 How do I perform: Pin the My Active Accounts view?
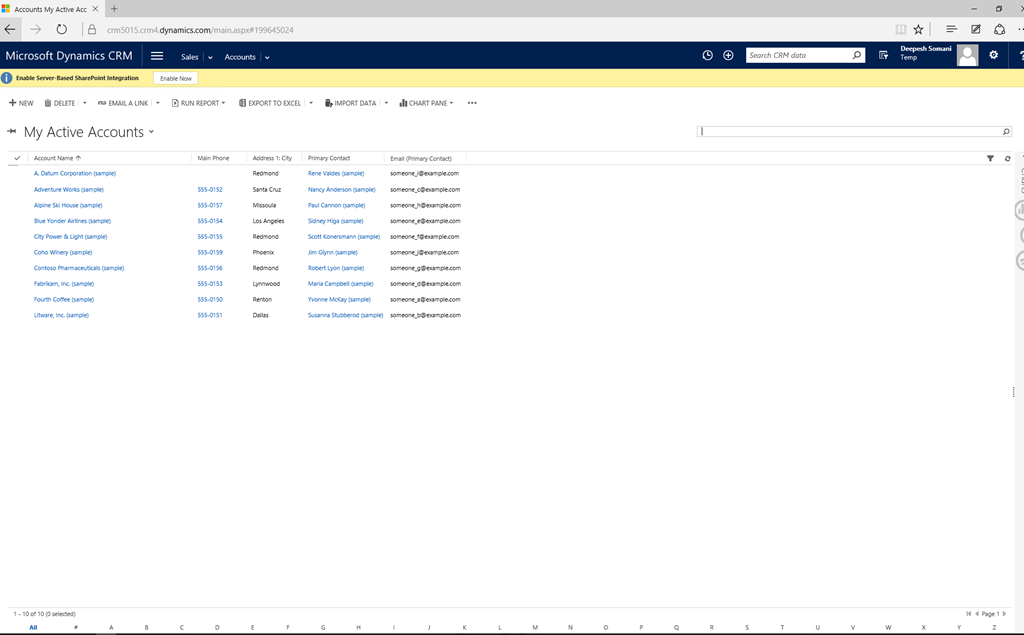pos(12,132)
